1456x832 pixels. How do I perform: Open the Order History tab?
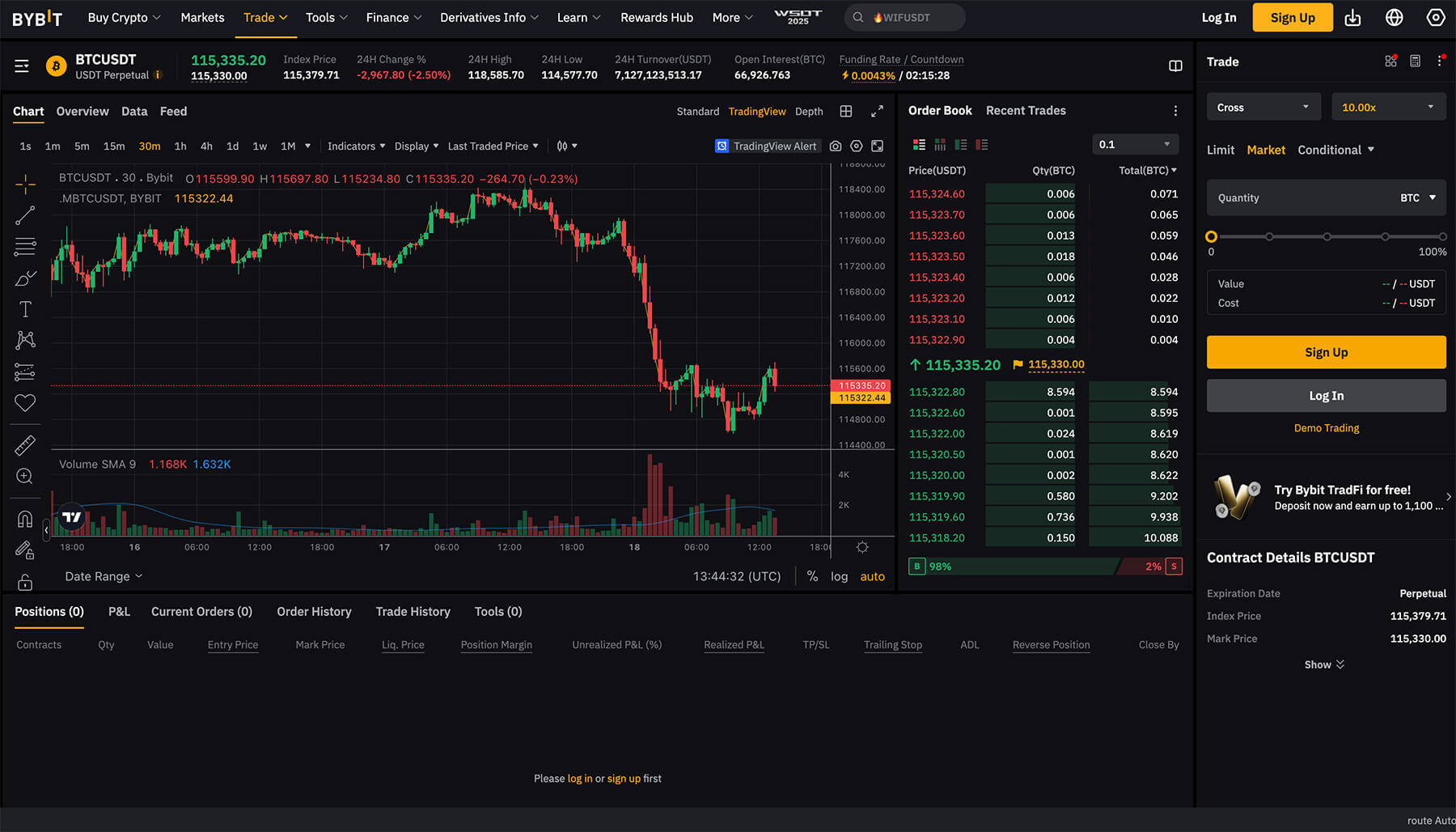pos(314,612)
